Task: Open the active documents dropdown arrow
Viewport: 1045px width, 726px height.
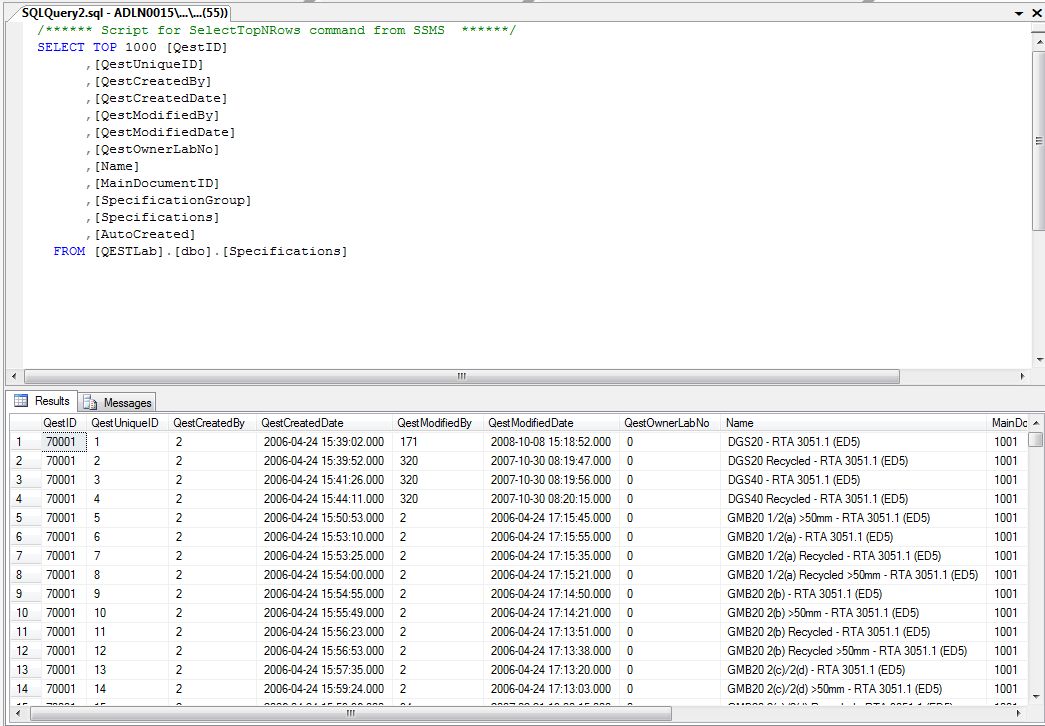Action: point(1020,13)
